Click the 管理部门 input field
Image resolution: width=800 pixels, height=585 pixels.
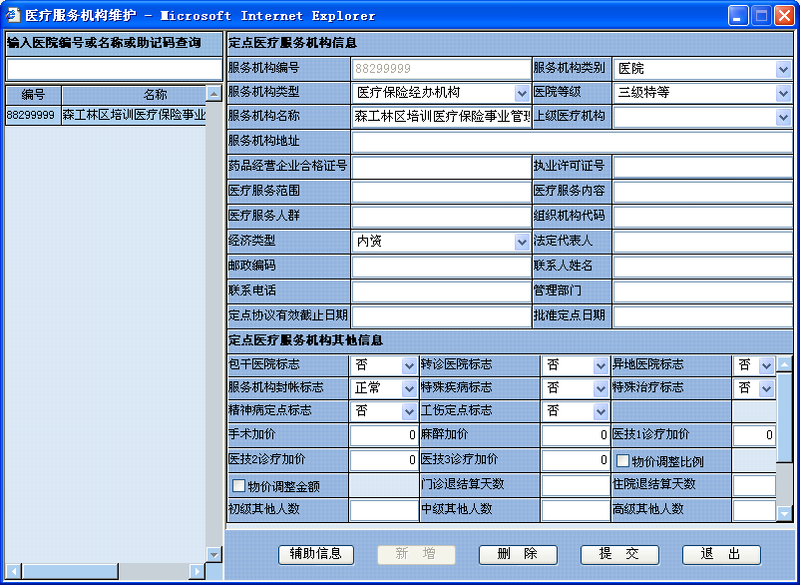pos(703,292)
